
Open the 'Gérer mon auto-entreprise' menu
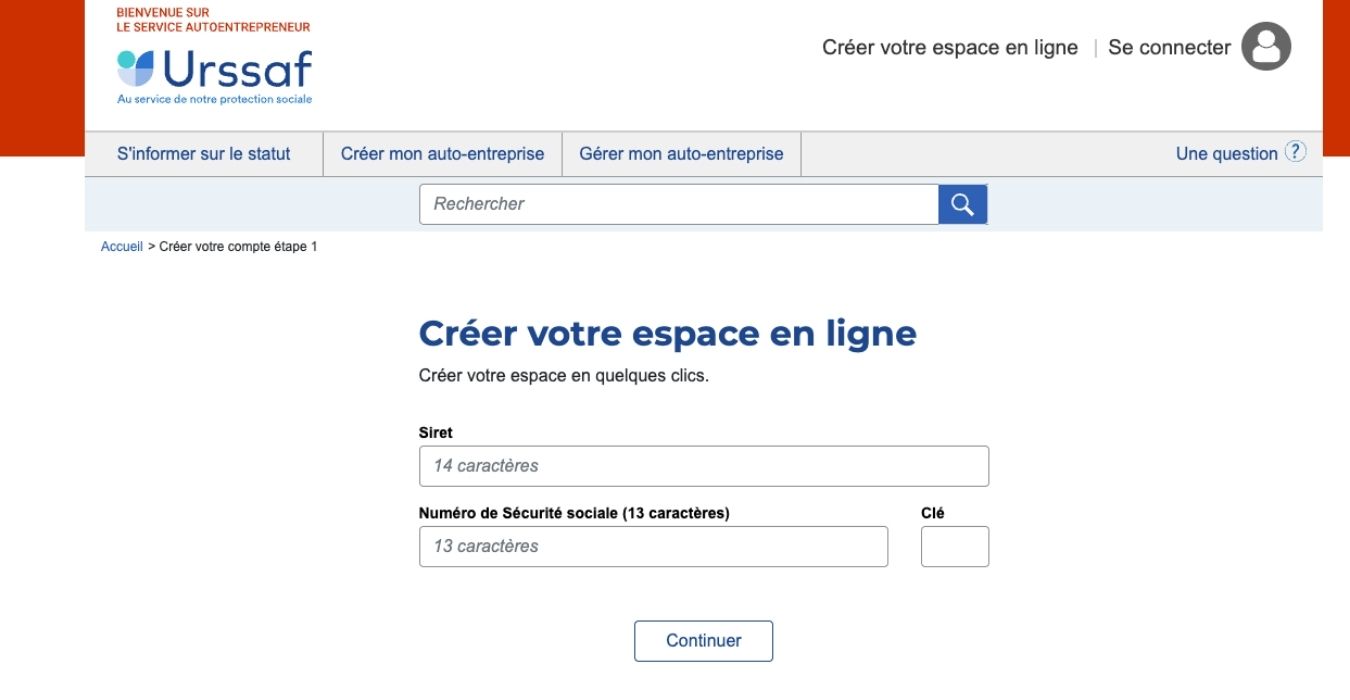pos(681,153)
